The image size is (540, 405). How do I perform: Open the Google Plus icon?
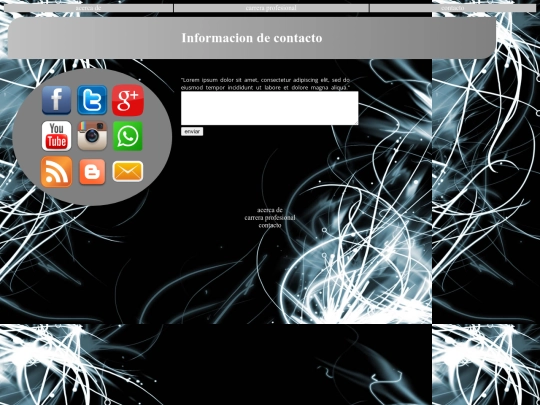[x=128, y=100]
